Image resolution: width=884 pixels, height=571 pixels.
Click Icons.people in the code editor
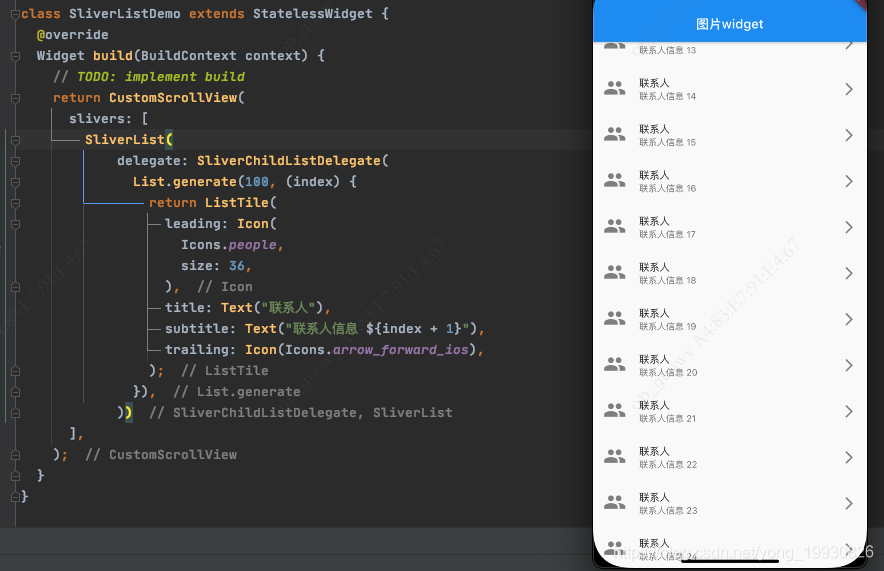tap(229, 245)
